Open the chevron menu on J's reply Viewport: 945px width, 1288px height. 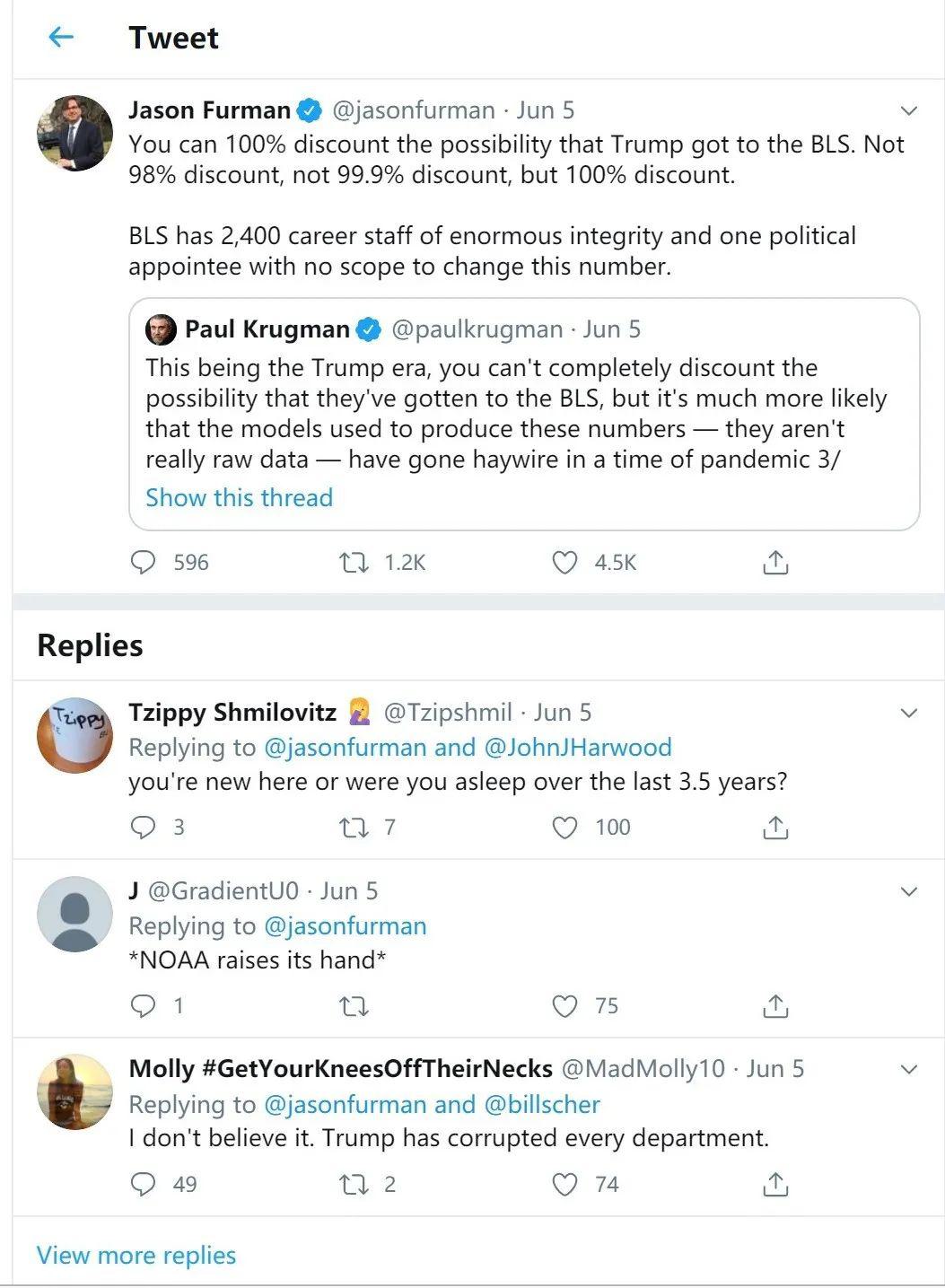pyautogui.click(x=909, y=892)
